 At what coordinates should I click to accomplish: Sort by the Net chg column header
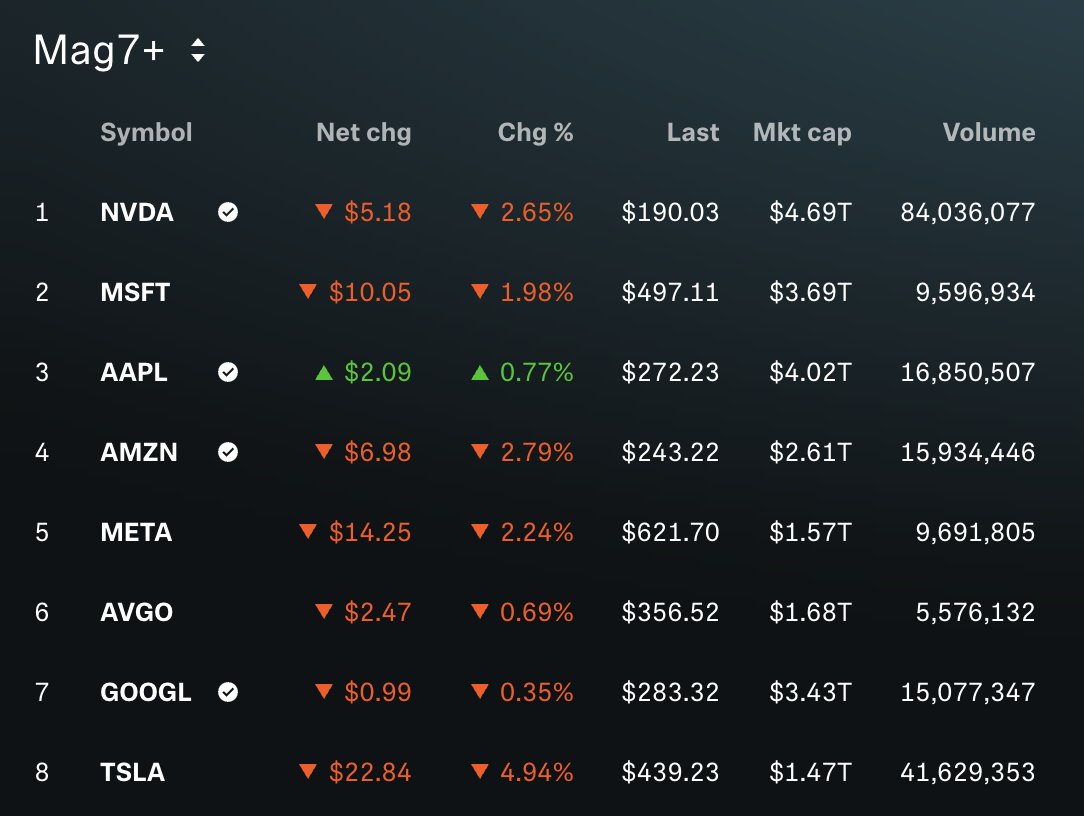coord(364,132)
